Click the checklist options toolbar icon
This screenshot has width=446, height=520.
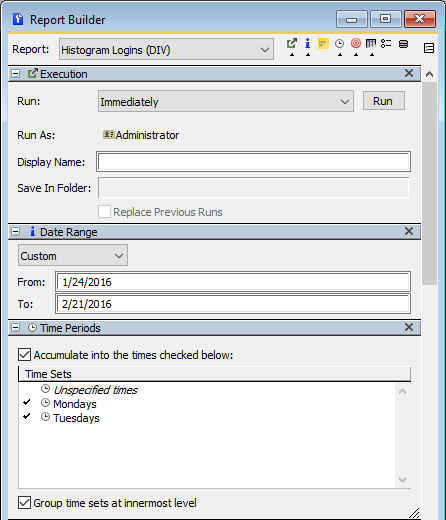(386, 44)
